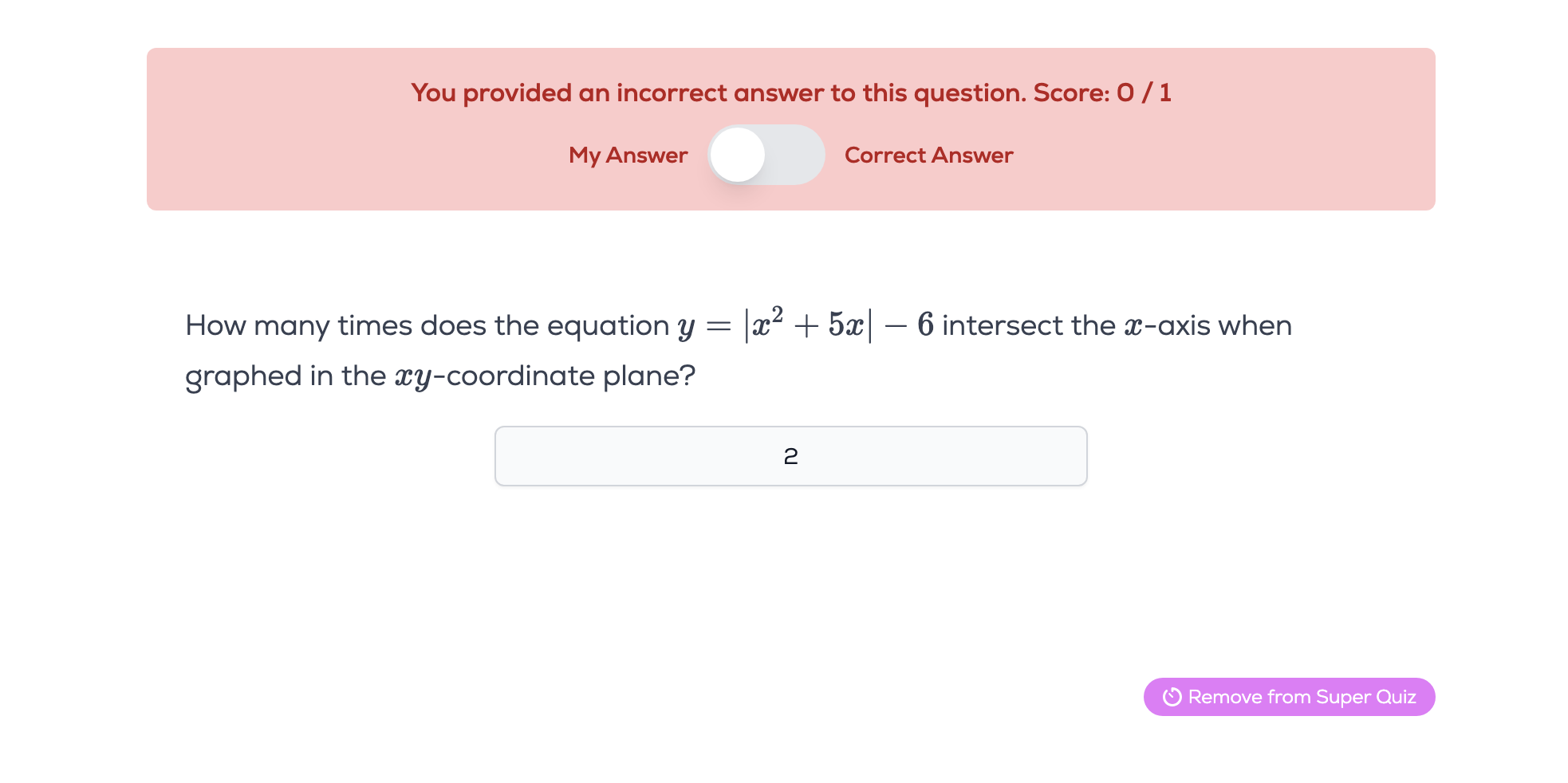Click the "x-axis when" text in question

1208,325
